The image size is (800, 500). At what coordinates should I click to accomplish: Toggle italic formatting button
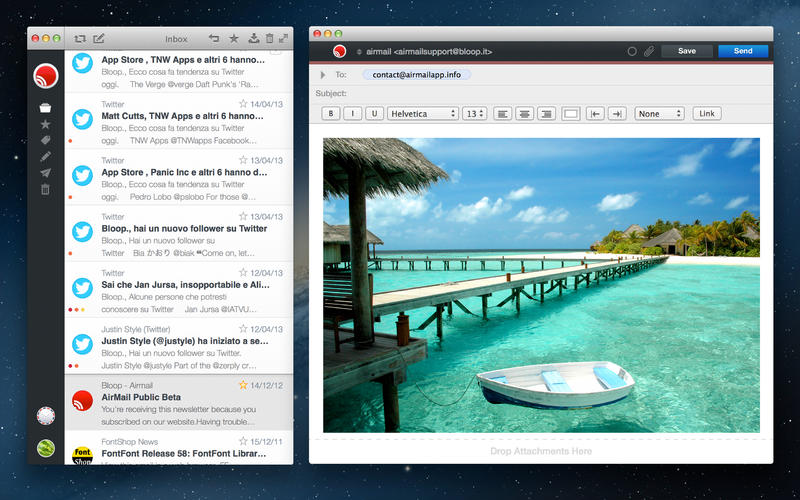(353, 113)
